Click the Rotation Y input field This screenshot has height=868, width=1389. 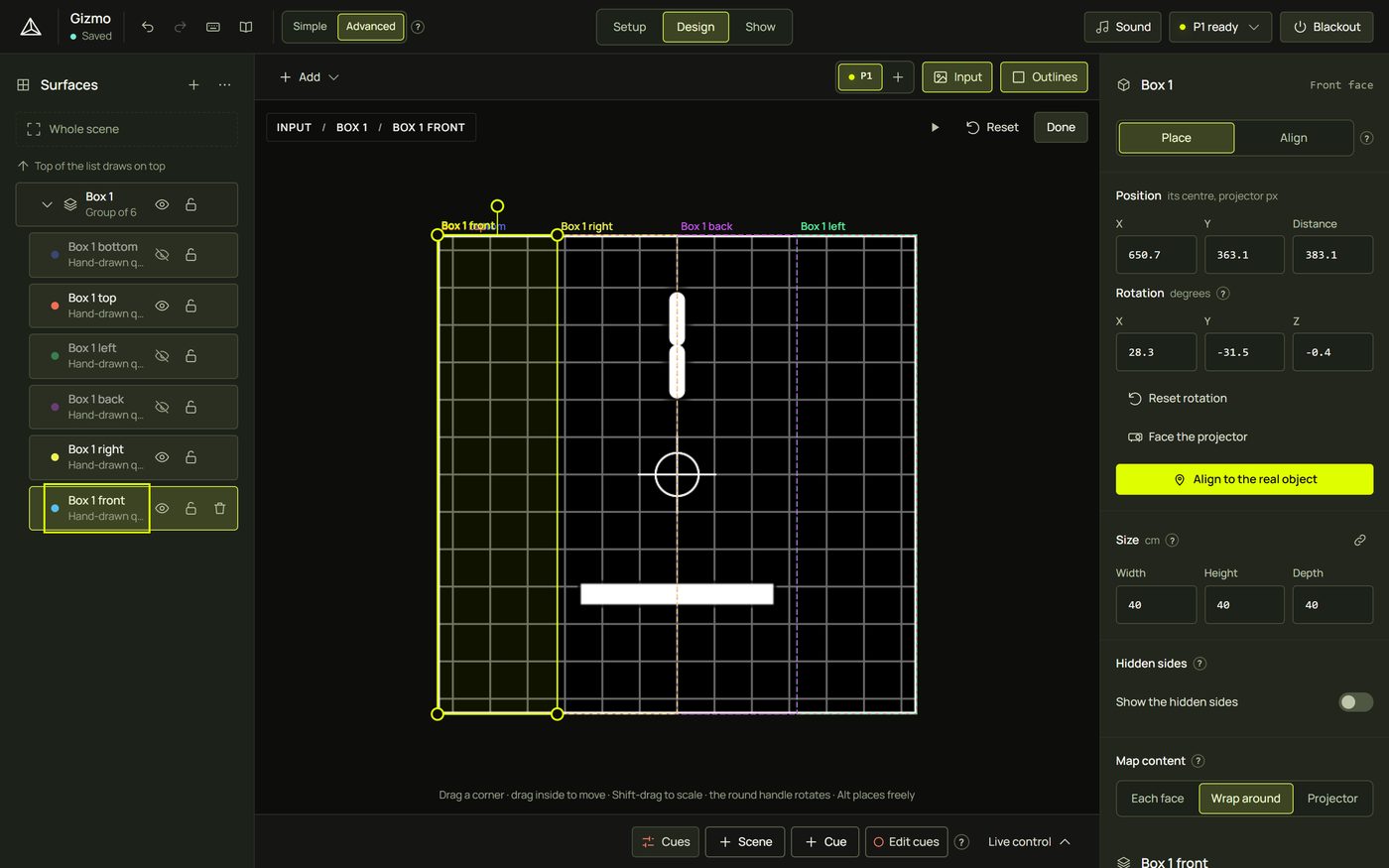[x=1244, y=352]
